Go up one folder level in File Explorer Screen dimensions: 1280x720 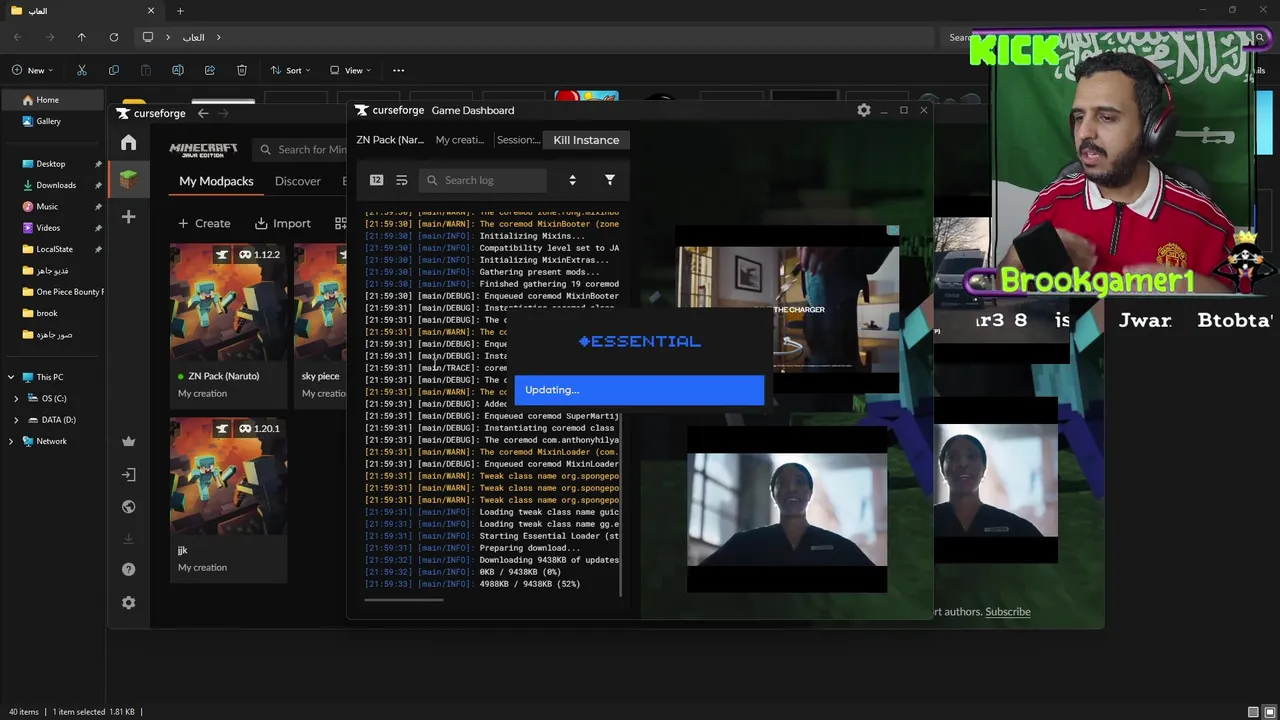(82, 37)
